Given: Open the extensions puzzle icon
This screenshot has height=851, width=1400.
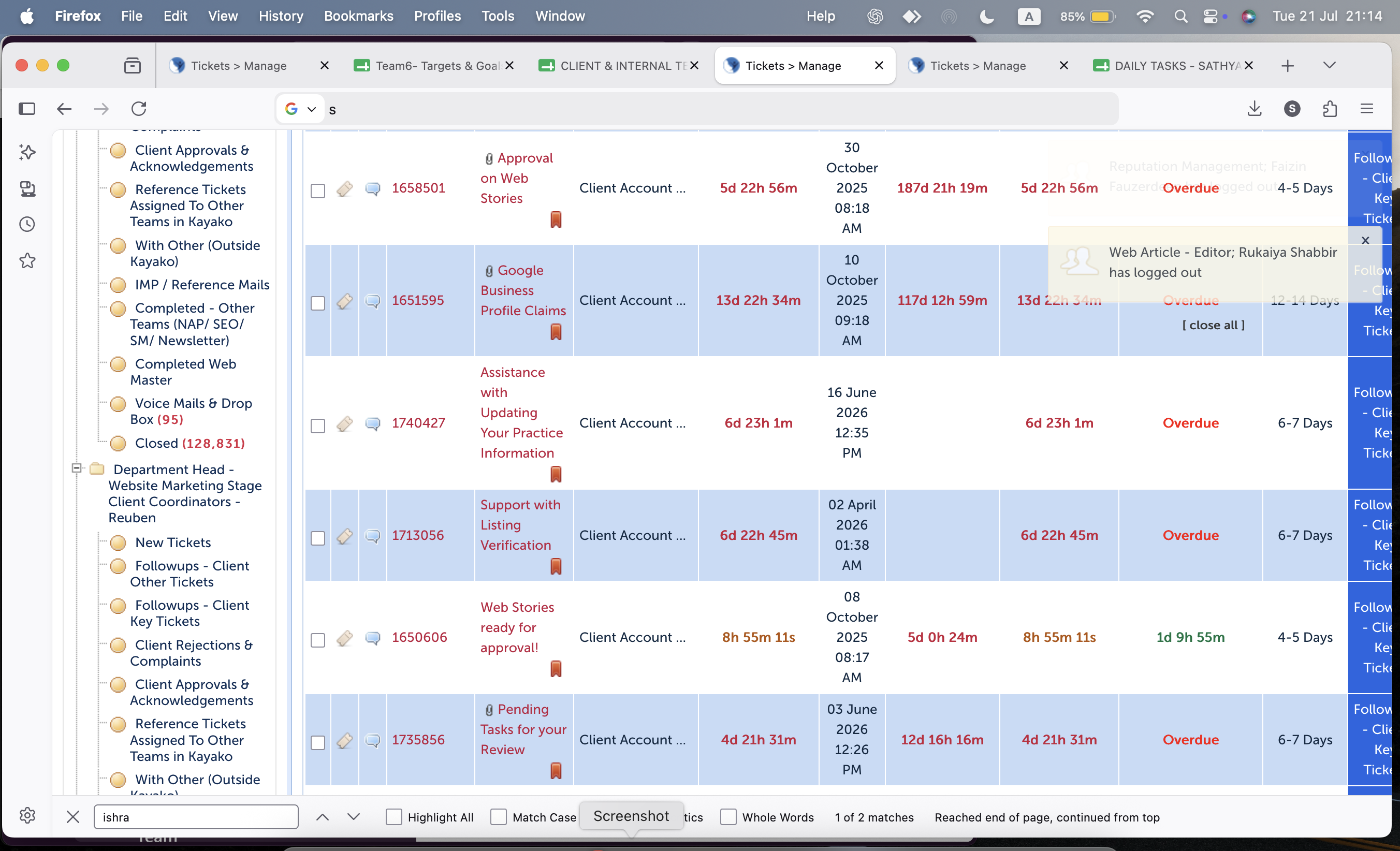Looking at the screenshot, I should [x=1330, y=109].
